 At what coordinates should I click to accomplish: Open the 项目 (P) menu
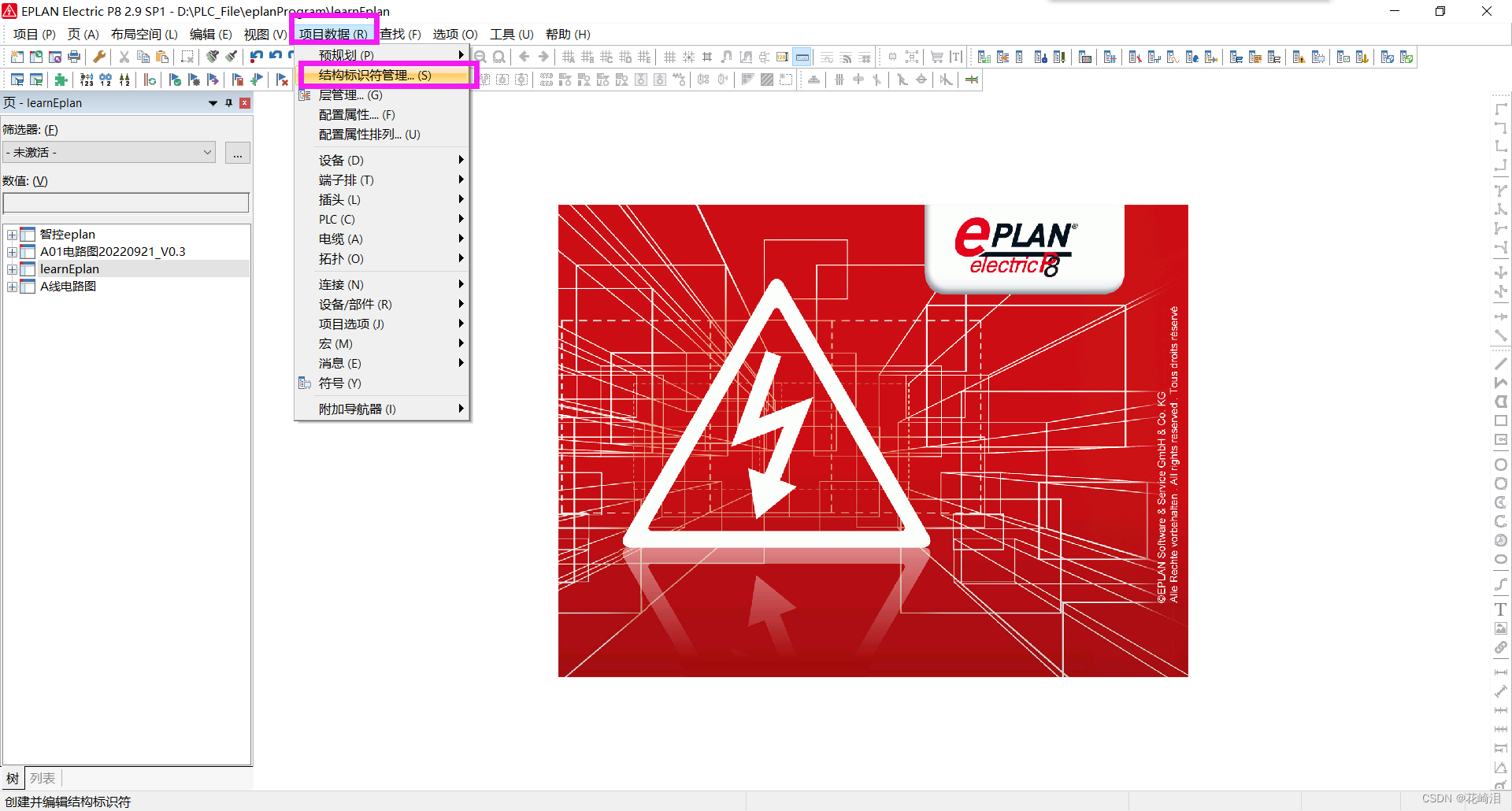35,34
